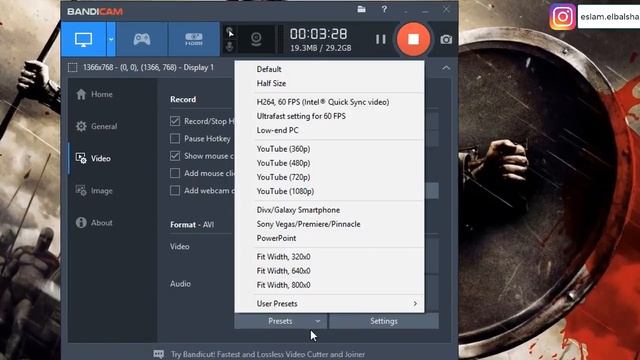Pause the current recording
Viewport: 640px width, 360px height.
[x=380, y=39]
